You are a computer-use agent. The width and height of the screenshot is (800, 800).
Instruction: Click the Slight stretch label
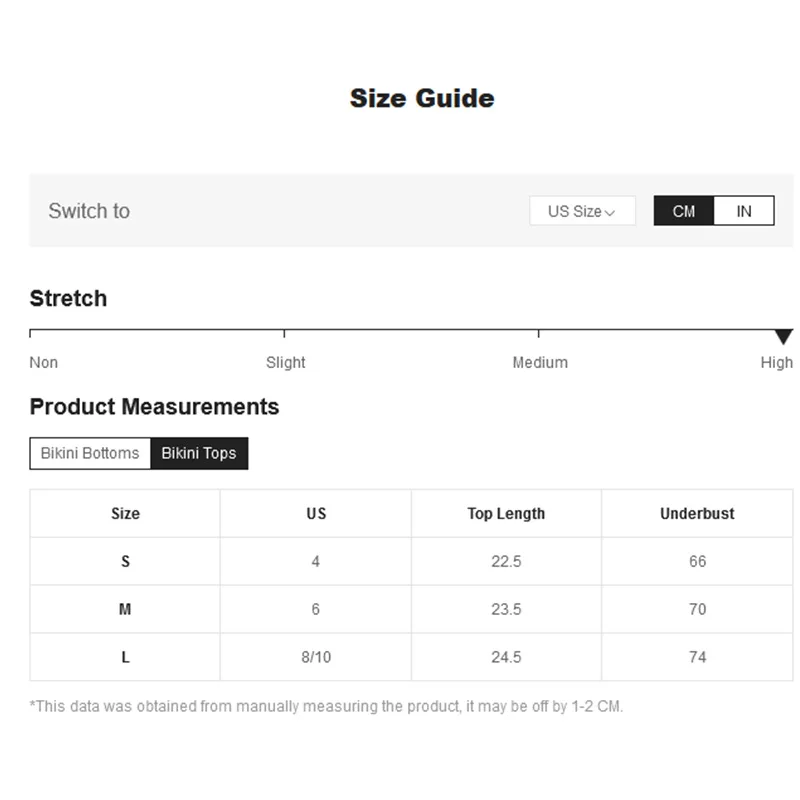pos(286,362)
